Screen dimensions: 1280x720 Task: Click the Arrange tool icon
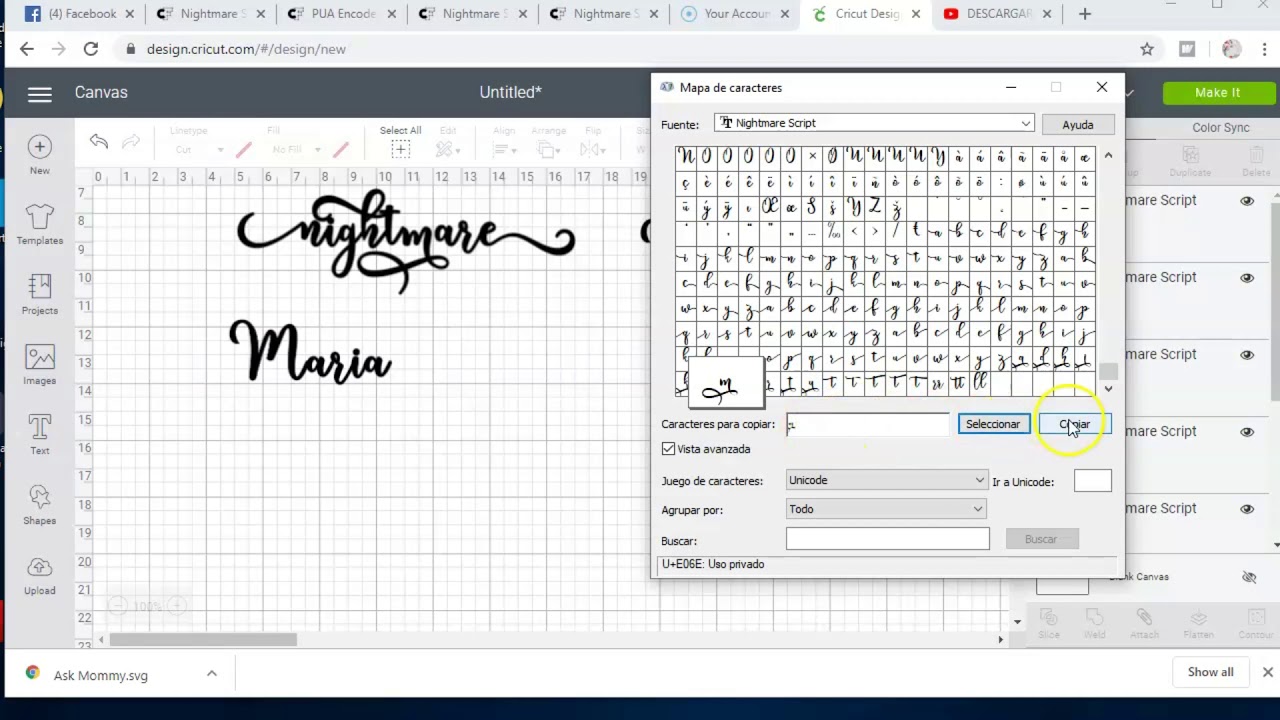click(547, 149)
